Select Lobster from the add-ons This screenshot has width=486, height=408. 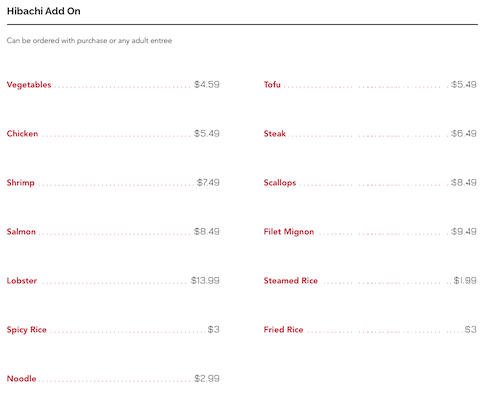22,280
